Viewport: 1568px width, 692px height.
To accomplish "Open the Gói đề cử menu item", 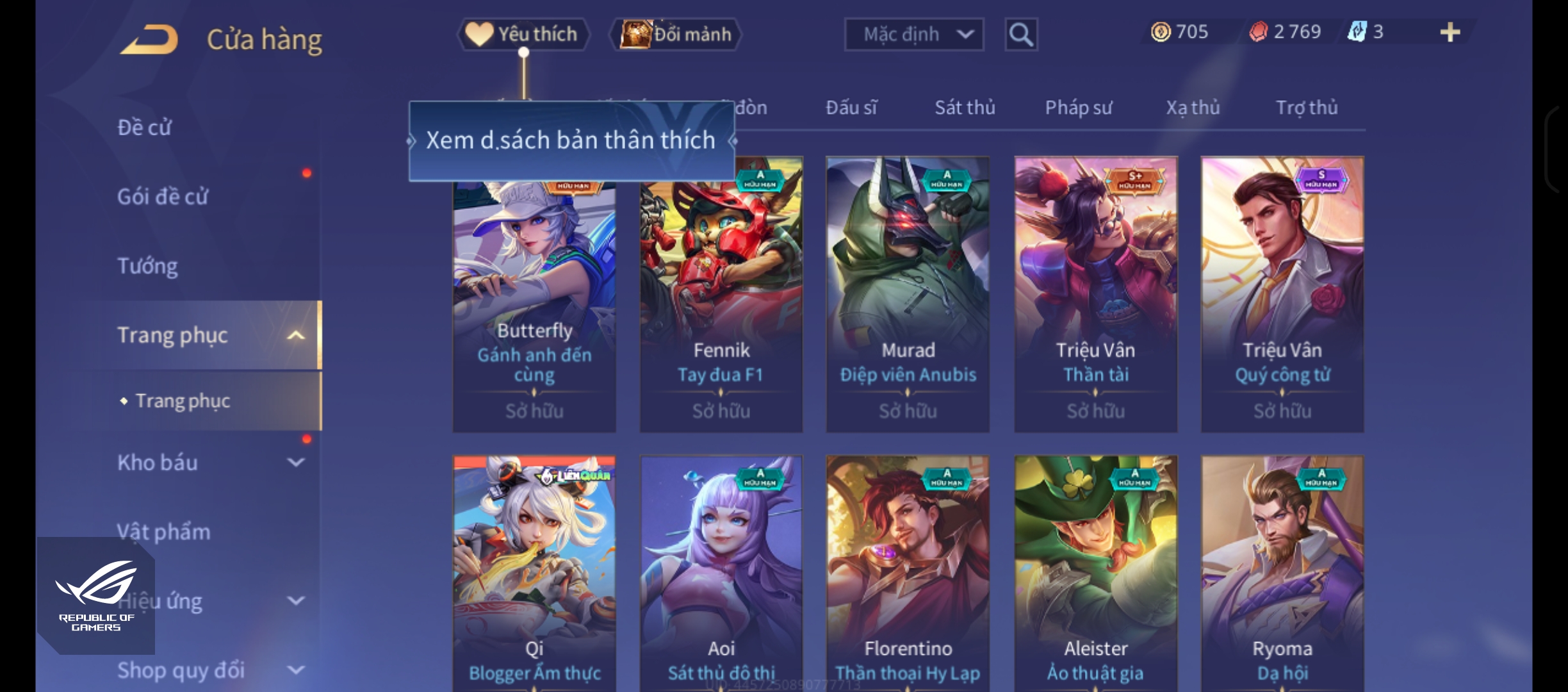I will click(x=163, y=197).
